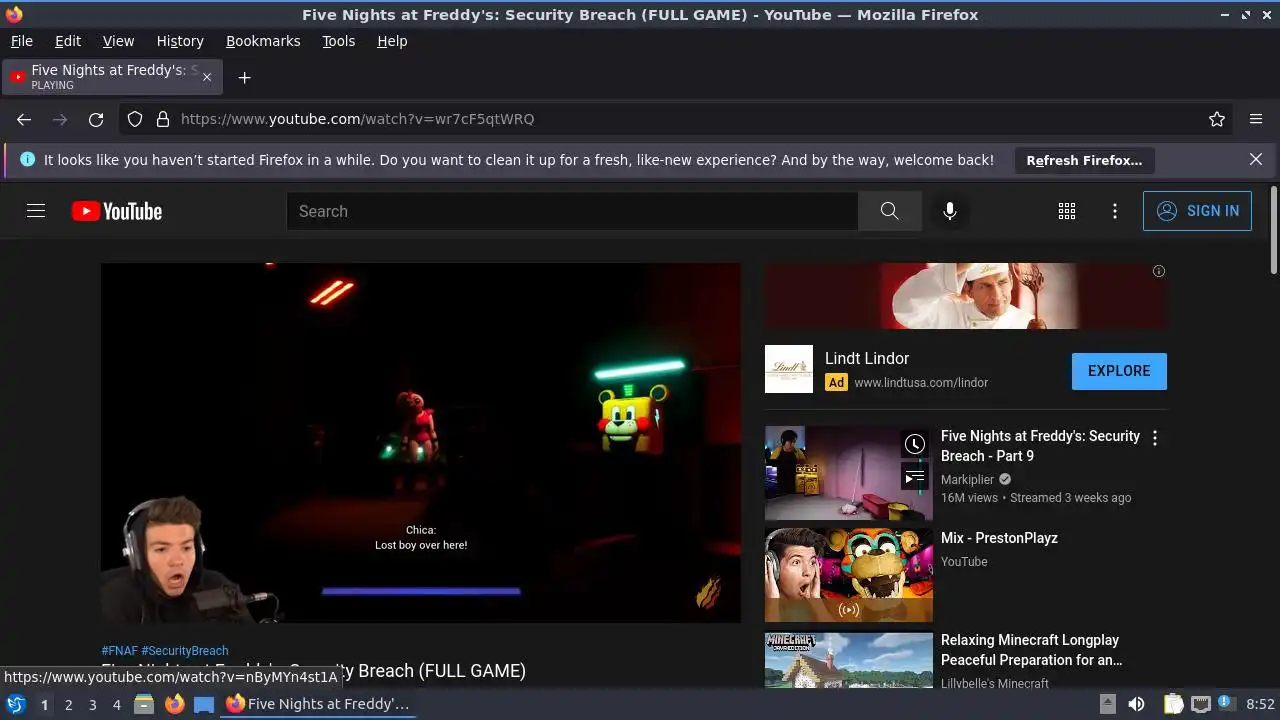Open the Tools menu
Screen dimensions: 1280x720
[339, 41]
